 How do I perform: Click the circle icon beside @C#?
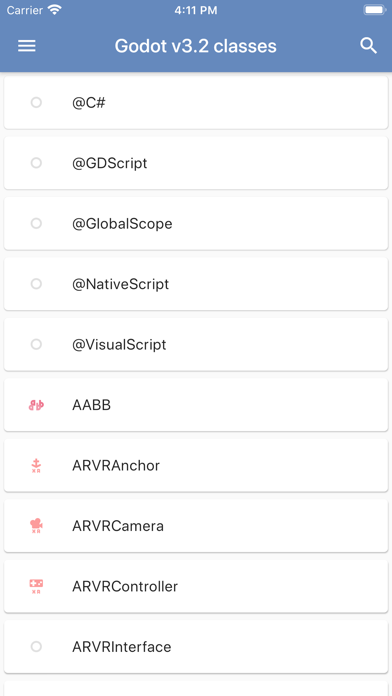pyautogui.click(x=36, y=103)
